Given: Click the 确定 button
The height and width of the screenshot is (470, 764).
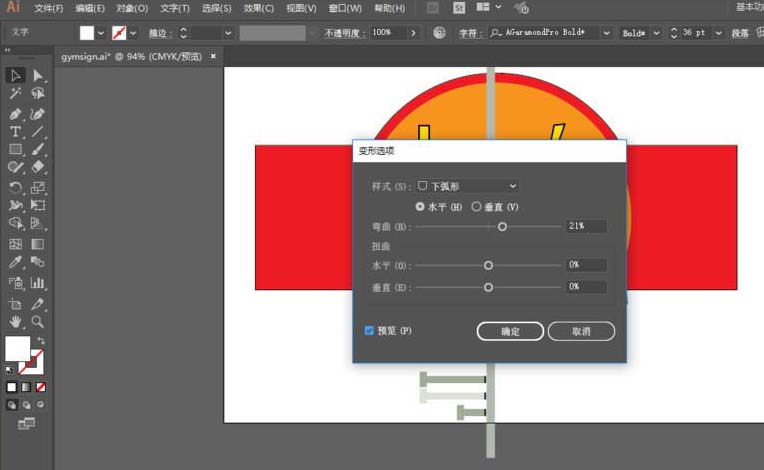Looking at the screenshot, I should click(x=510, y=331).
